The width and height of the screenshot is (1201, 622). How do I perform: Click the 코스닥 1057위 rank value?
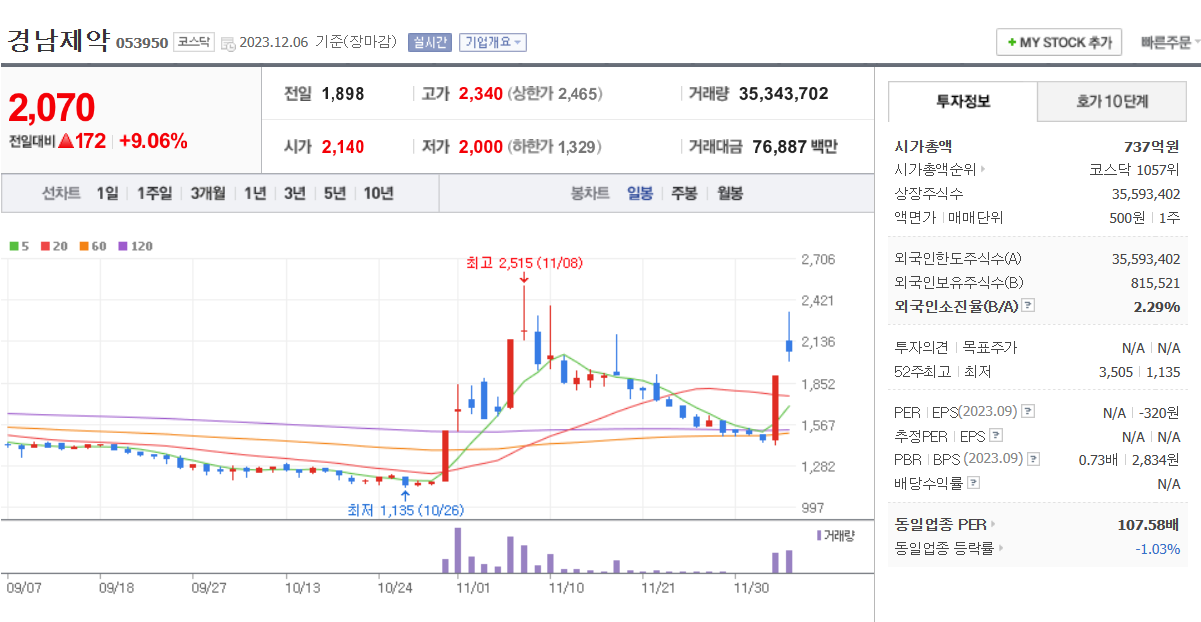point(1134,170)
